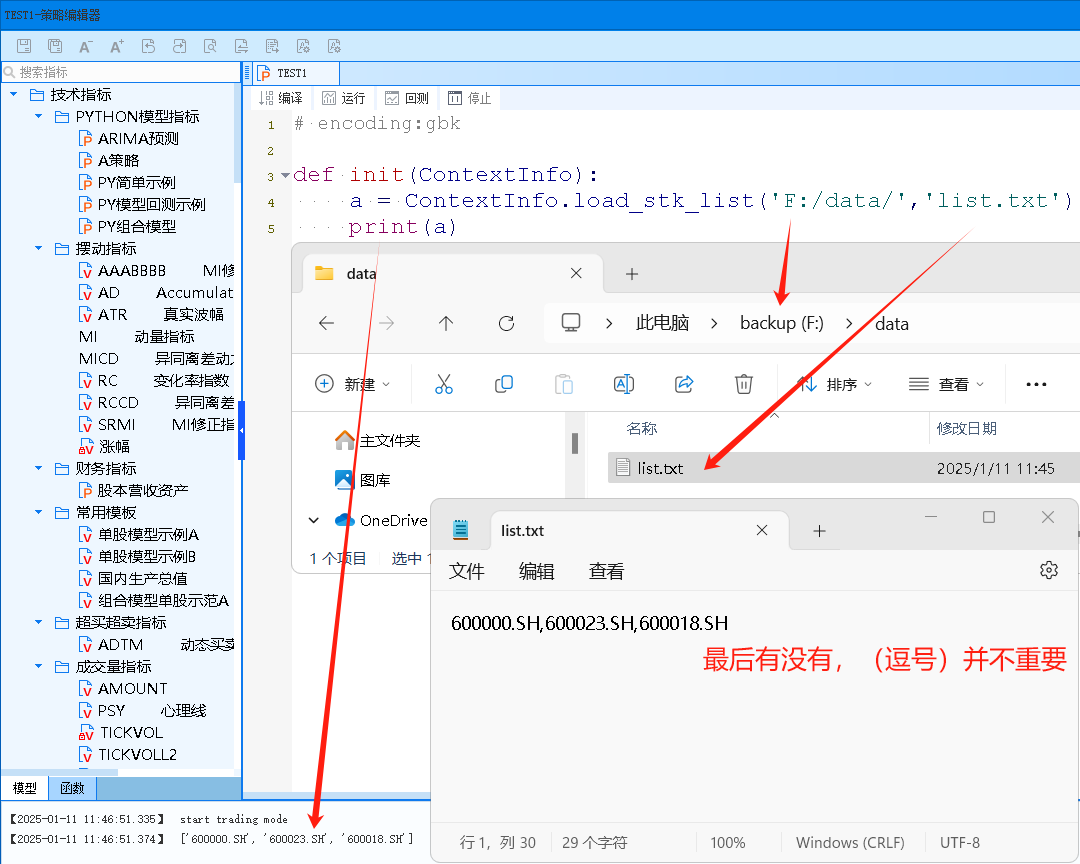Select the AMOUNT indicator
This screenshot has width=1080, height=864.
pos(123,689)
